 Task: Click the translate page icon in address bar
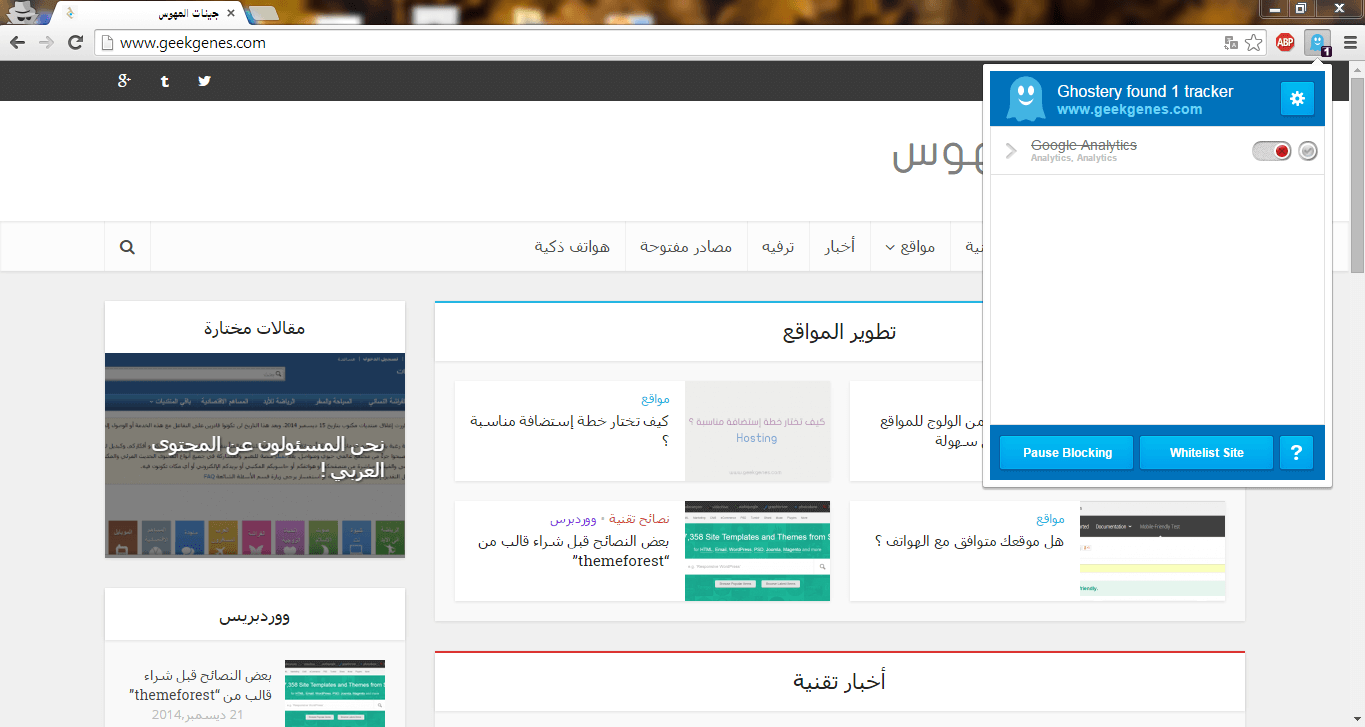pos(1231,43)
